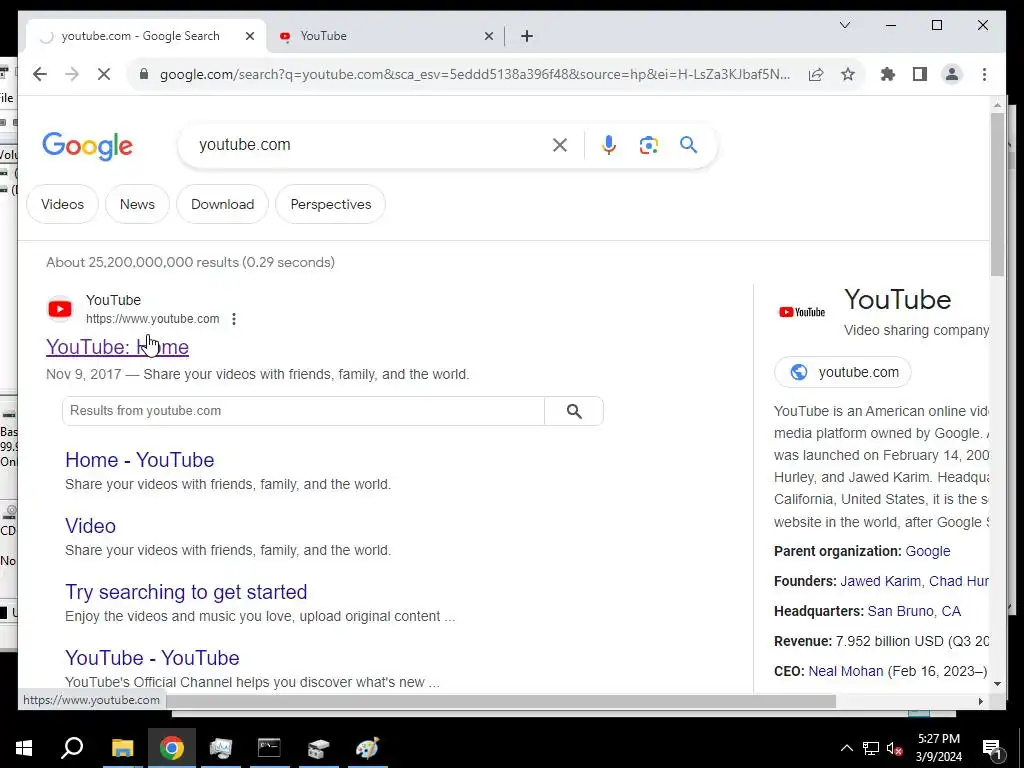This screenshot has height=768, width=1024.
Task: Click the forward navigation arrow
Action: [72, 74]
